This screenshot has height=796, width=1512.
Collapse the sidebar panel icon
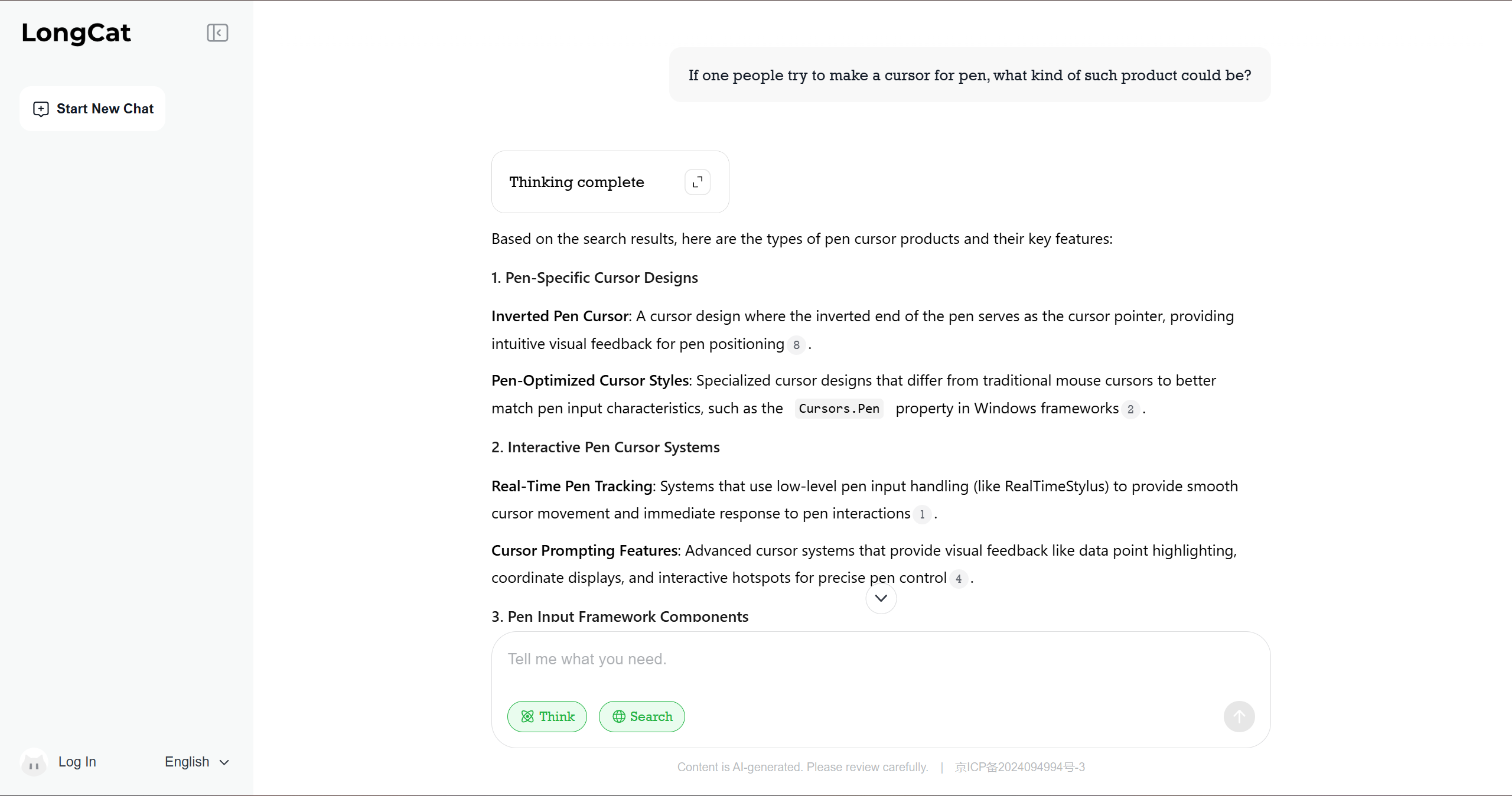point(217,33)
